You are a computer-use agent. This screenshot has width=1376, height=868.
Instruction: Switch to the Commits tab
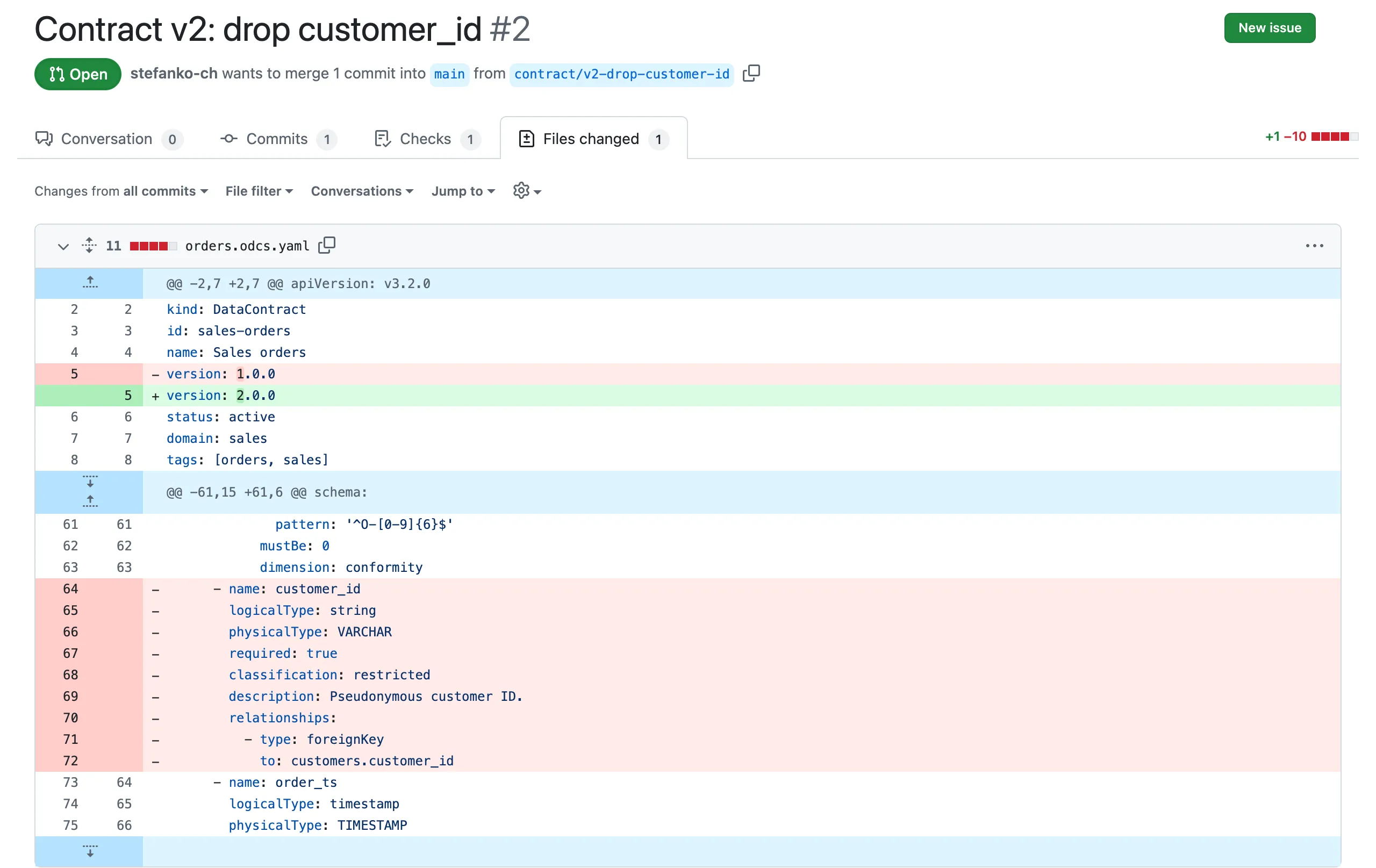278,139
